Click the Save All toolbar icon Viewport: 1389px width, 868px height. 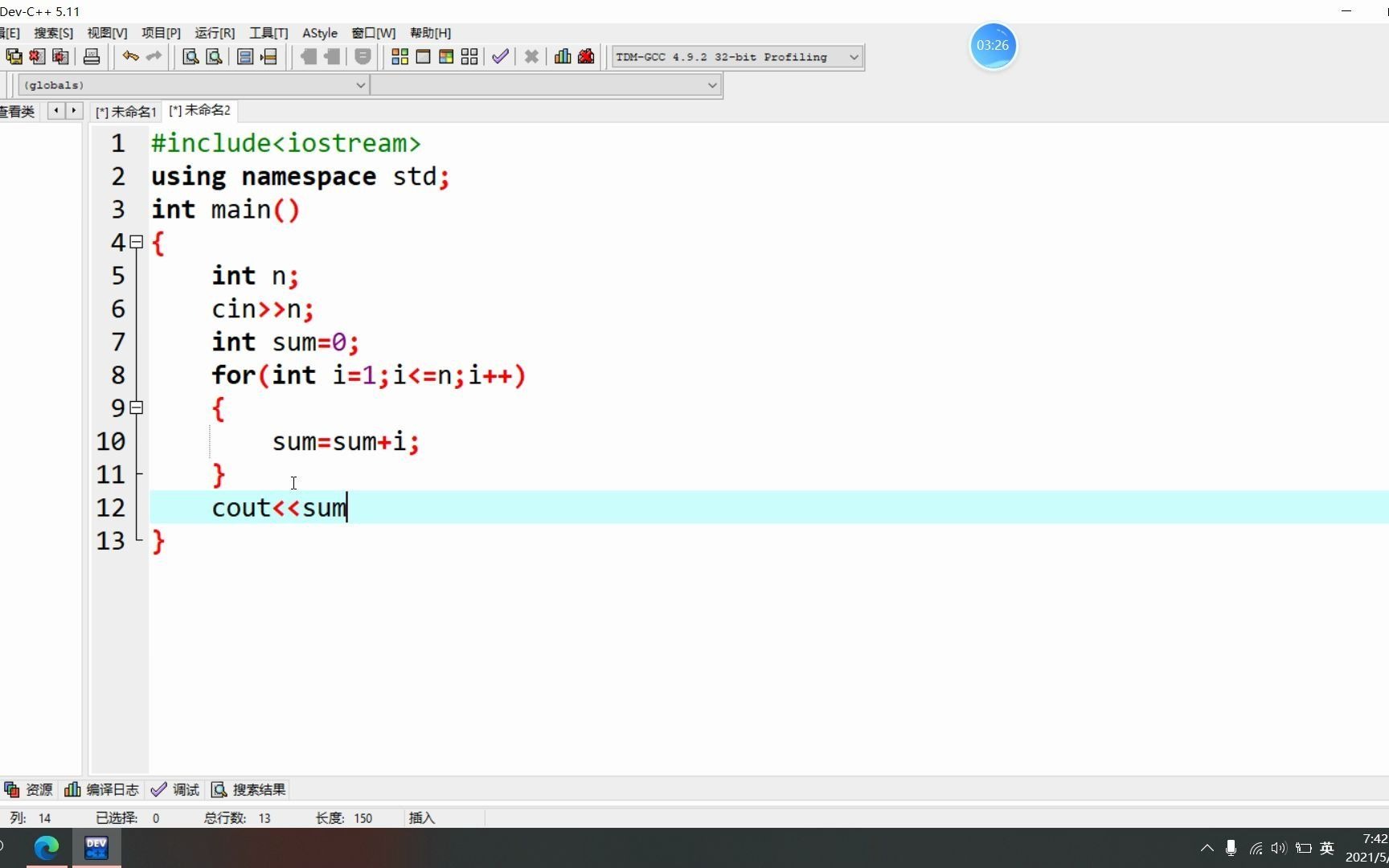14,56
